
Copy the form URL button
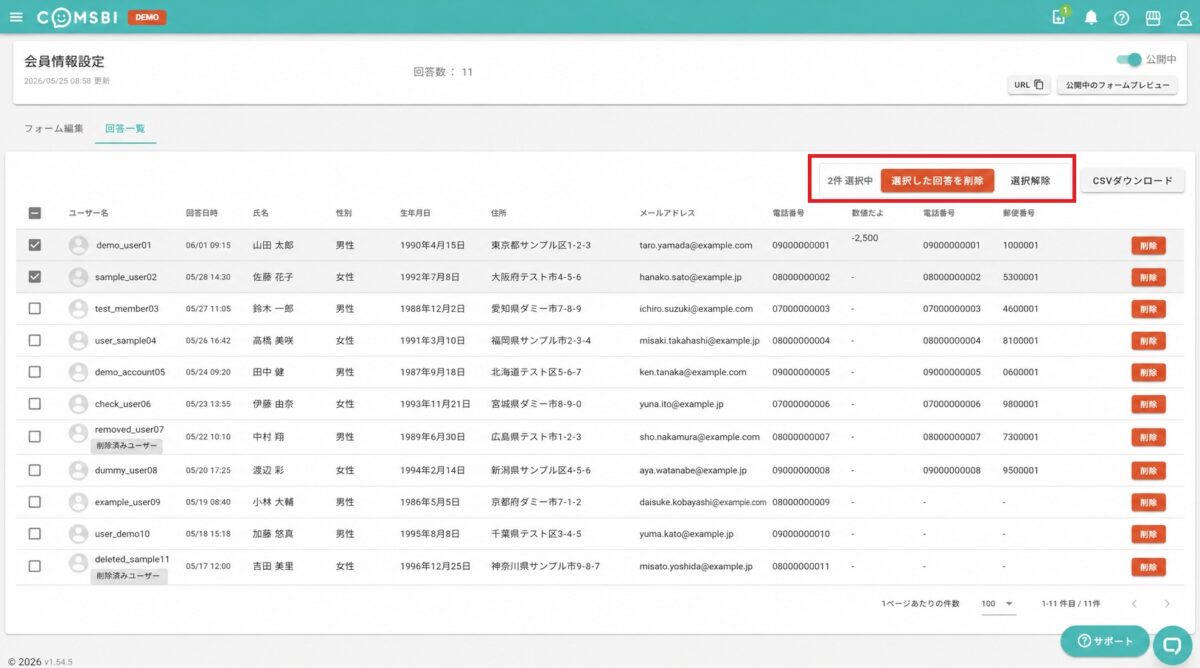1029,85
